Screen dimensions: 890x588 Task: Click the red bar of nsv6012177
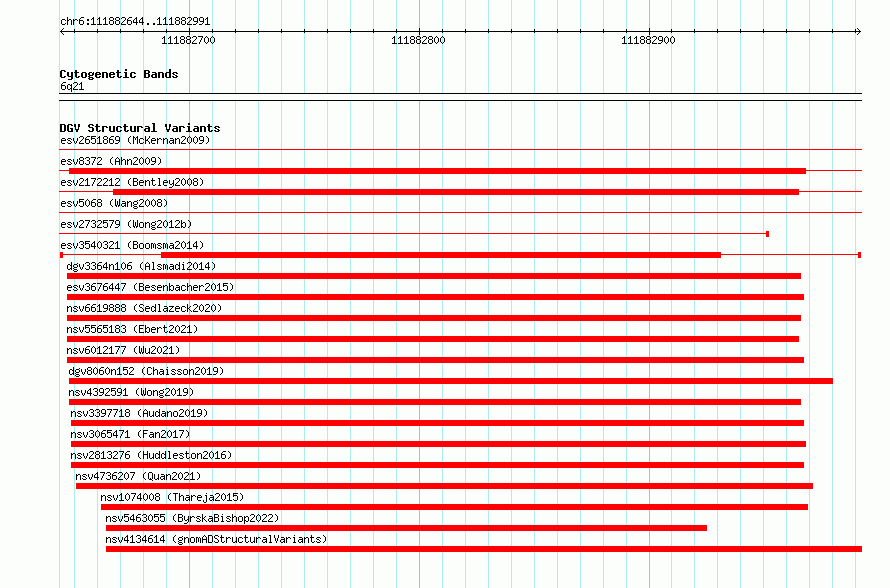(435, 360)
